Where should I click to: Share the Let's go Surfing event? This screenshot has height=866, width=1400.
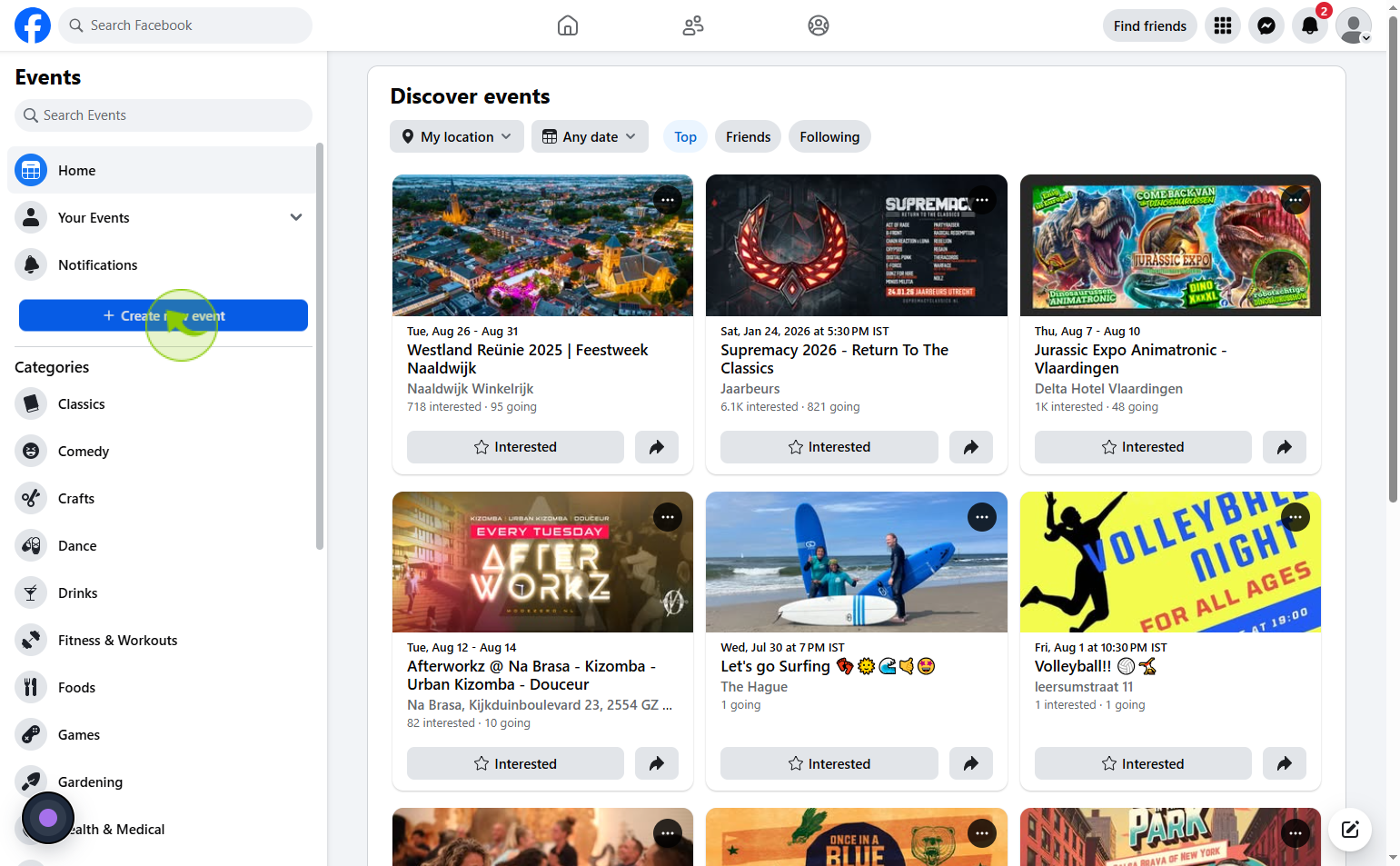coord(971,763)
